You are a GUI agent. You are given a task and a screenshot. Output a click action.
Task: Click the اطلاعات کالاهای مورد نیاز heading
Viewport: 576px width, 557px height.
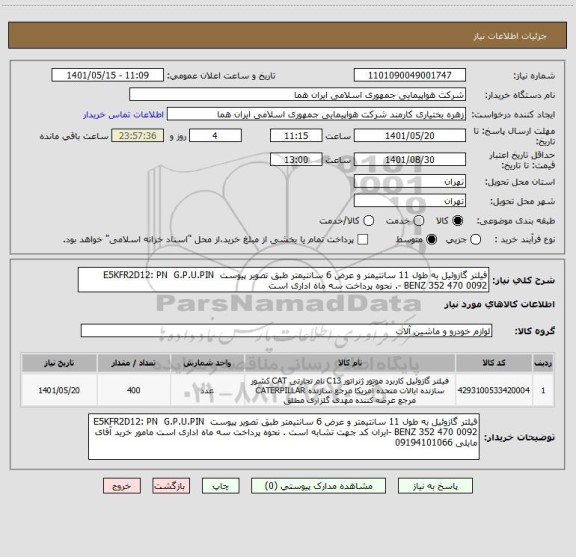click(x=500, y=304)
